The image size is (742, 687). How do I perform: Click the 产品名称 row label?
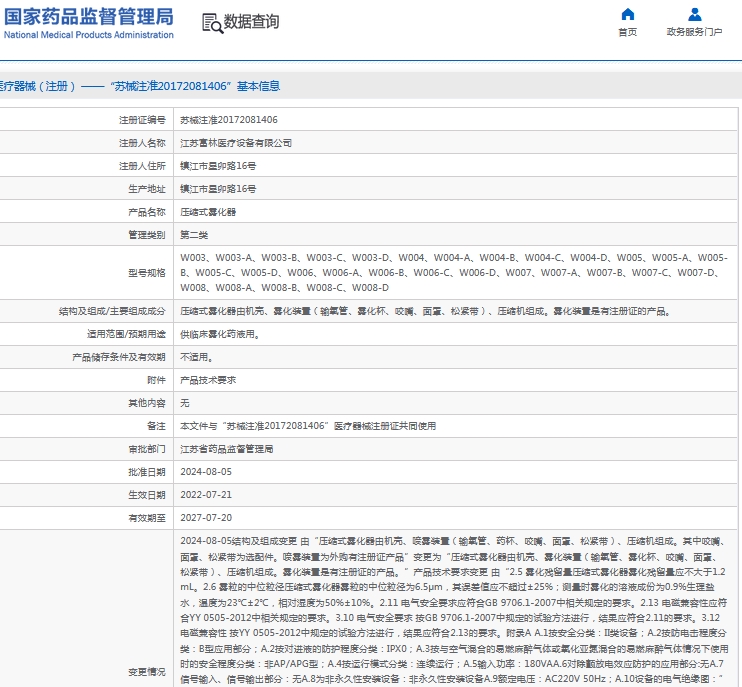[x=147, y=212]
